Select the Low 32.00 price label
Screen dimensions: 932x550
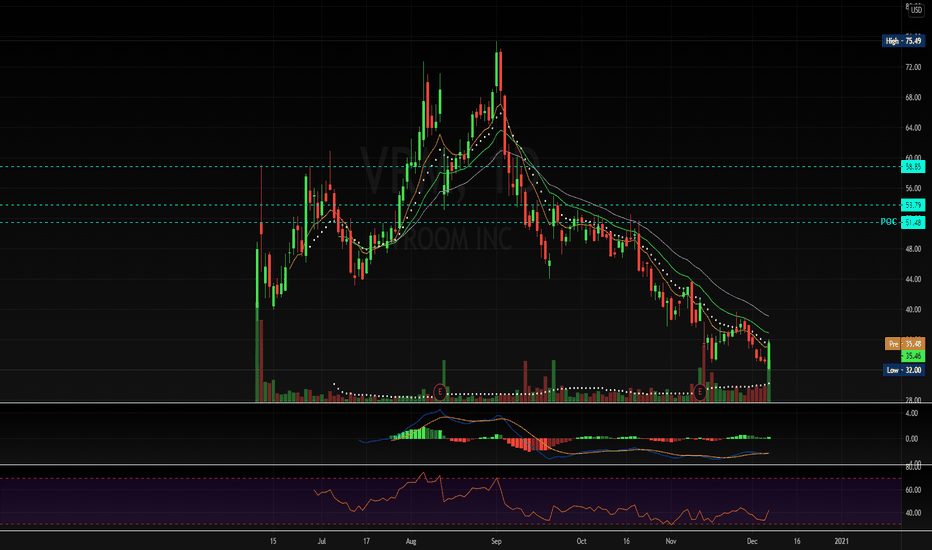(903, 370)
